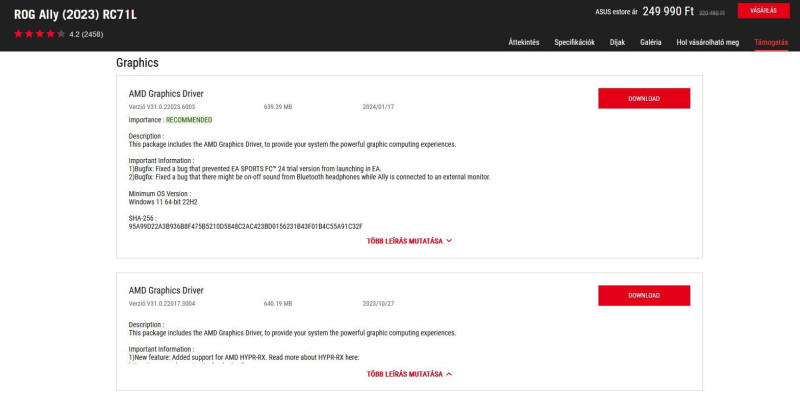Go to the Galéria tab
Viewport: 800px width, 397px height.
pos(651,42)
